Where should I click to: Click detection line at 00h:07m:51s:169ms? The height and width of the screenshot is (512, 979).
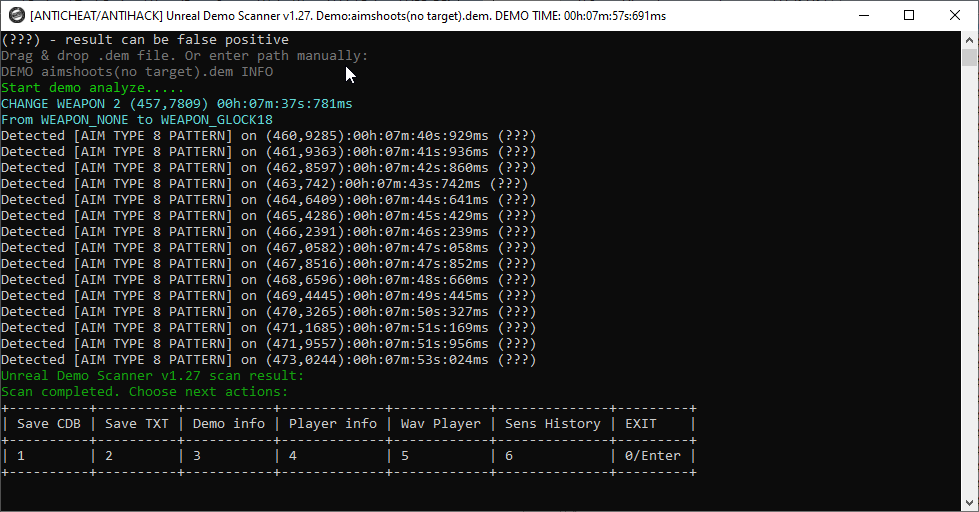point(268,328)
